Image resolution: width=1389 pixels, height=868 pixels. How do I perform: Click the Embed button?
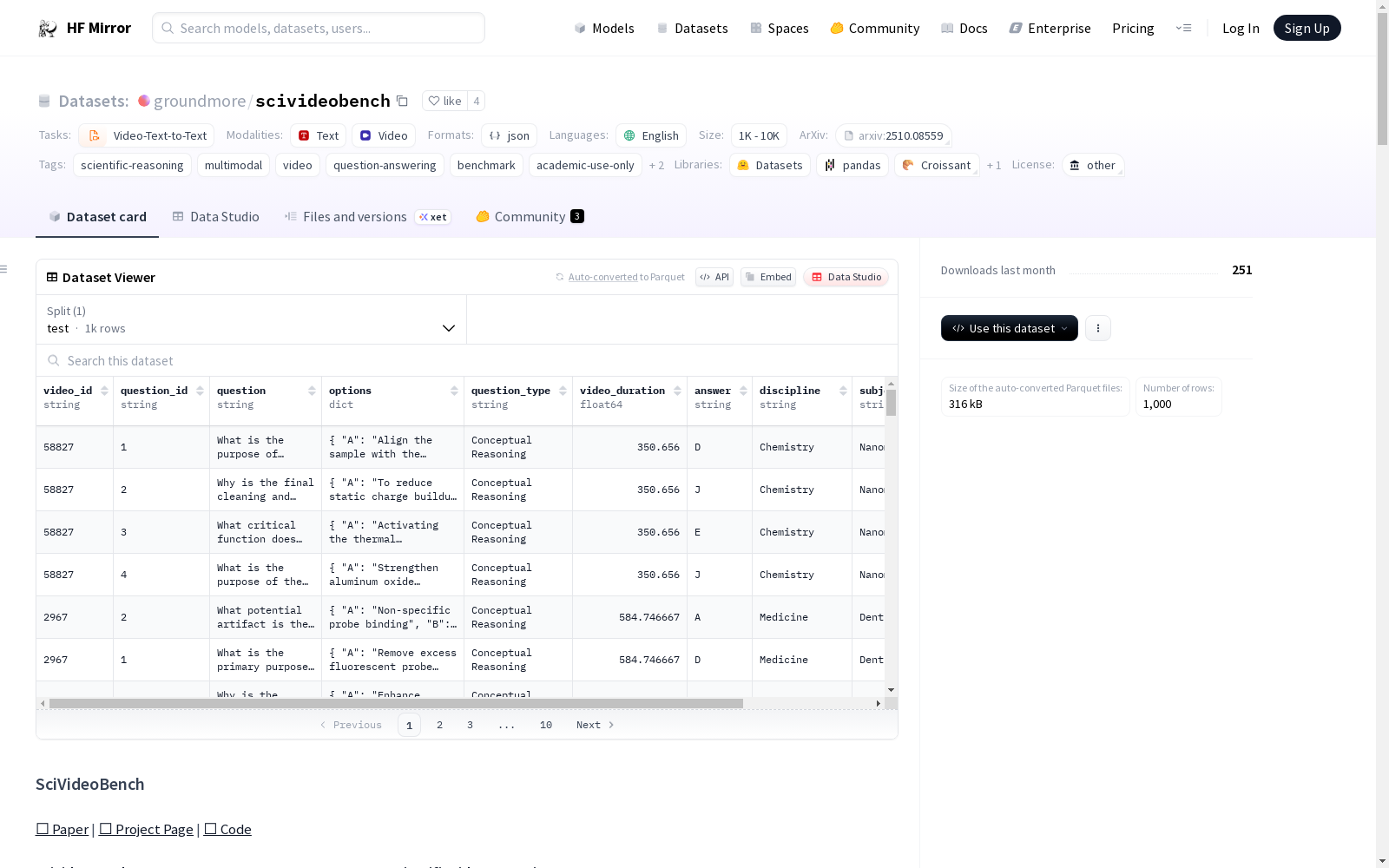pyautogui.click(x=768, y=277)
